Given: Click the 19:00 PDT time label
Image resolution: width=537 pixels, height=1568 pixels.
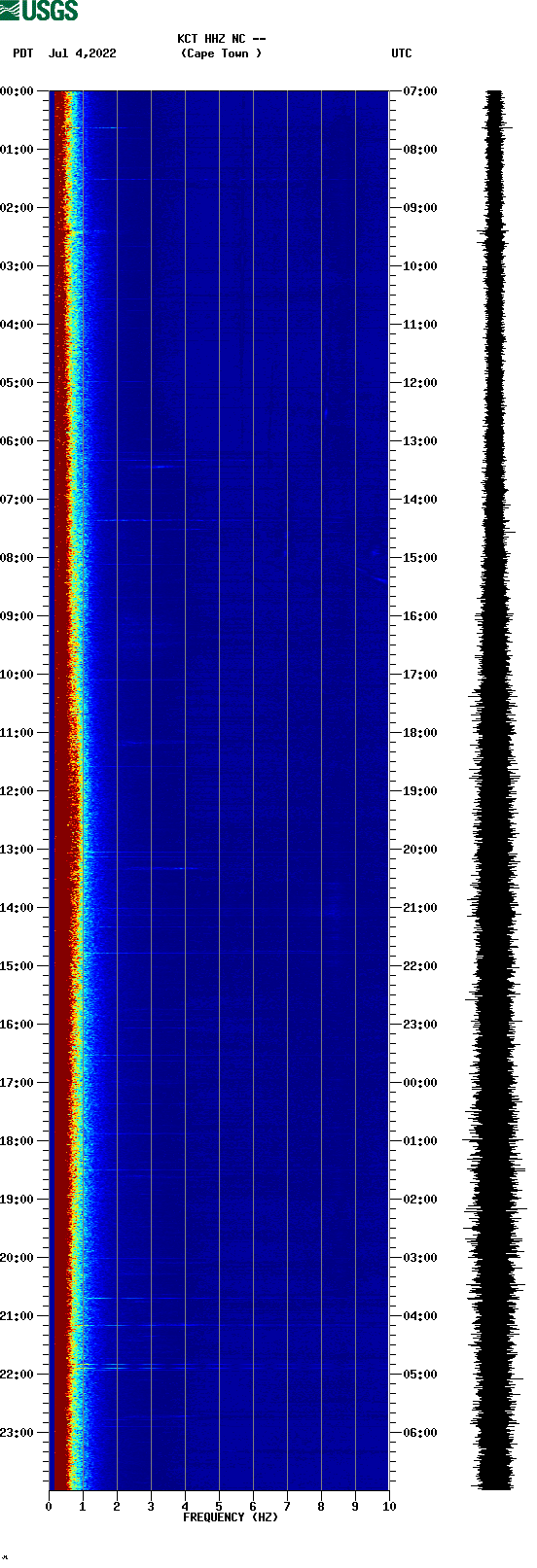Looking at the screenshot, I should point(18,1200).
